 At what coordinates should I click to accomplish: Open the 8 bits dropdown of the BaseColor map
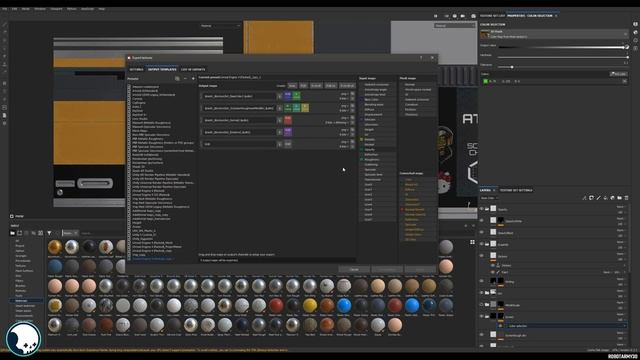coord(344,98)
